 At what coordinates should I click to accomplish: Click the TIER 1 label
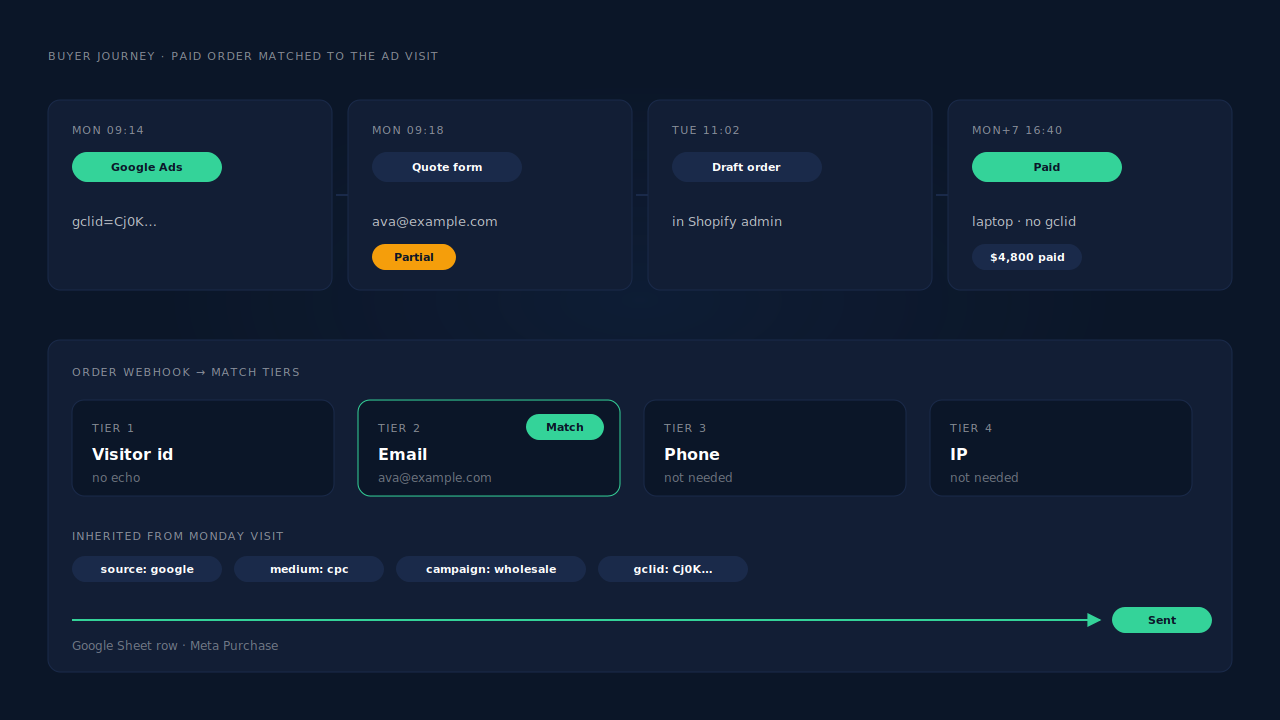coord(113,428)
